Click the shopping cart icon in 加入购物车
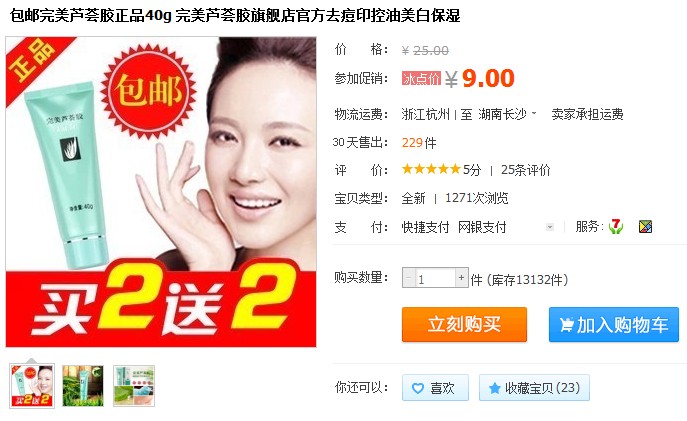The width and height of the screenshot is (687, 421). (567, 325)
